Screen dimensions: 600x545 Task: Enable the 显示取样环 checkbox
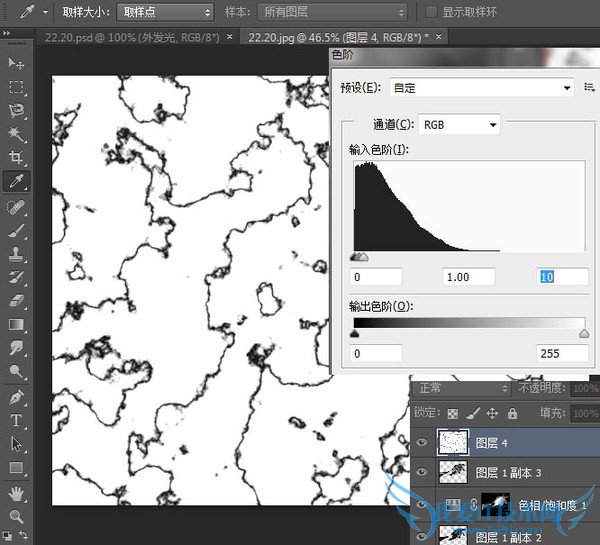click(x=432, y=12)
